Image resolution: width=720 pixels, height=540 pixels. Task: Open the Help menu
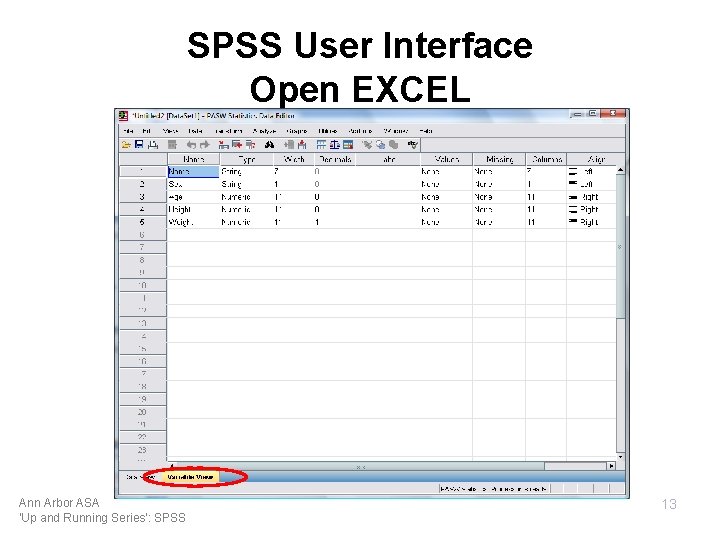[x=426, y=131]
